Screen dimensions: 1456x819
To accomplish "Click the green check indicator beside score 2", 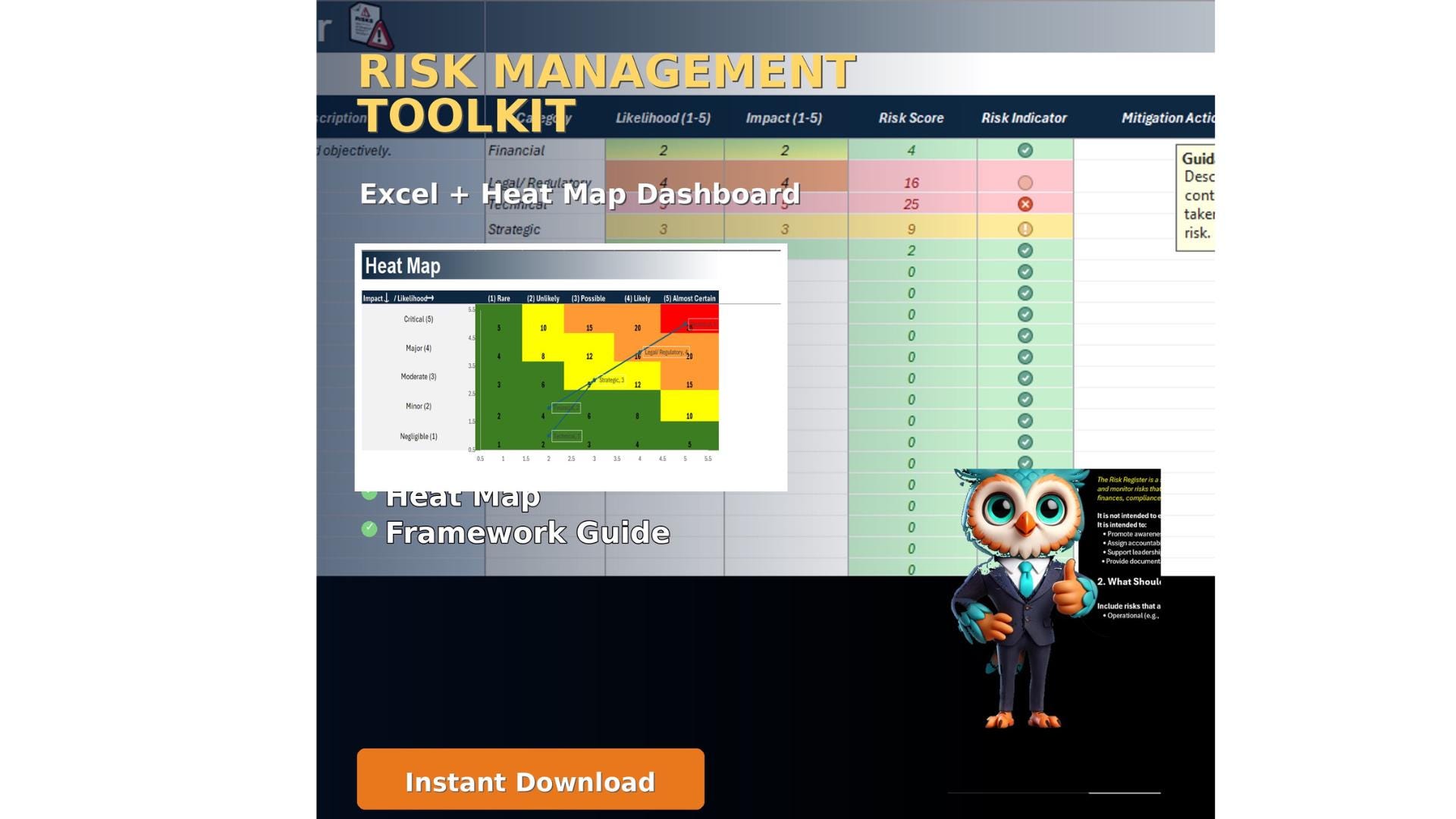I will tap(1025, 250).
